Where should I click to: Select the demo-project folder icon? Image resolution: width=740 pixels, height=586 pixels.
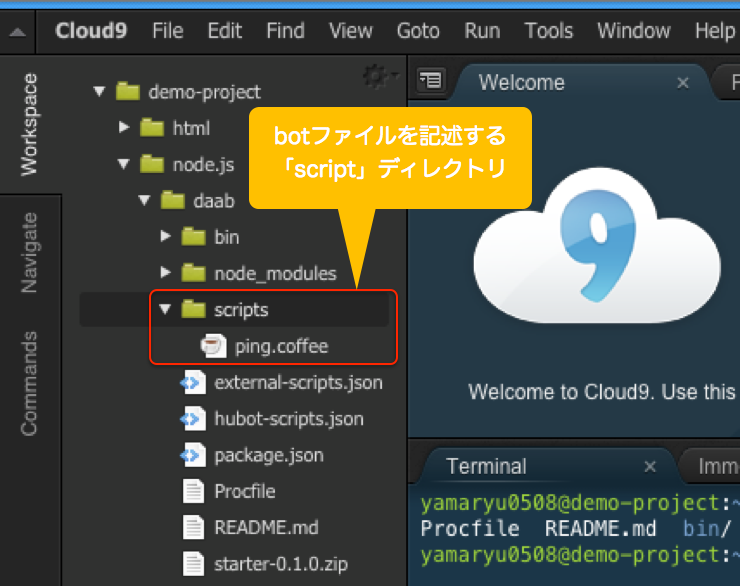(x=128, y=91)
